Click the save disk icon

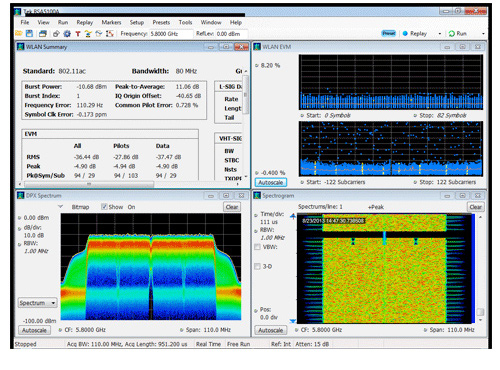[x=29, y=33]
